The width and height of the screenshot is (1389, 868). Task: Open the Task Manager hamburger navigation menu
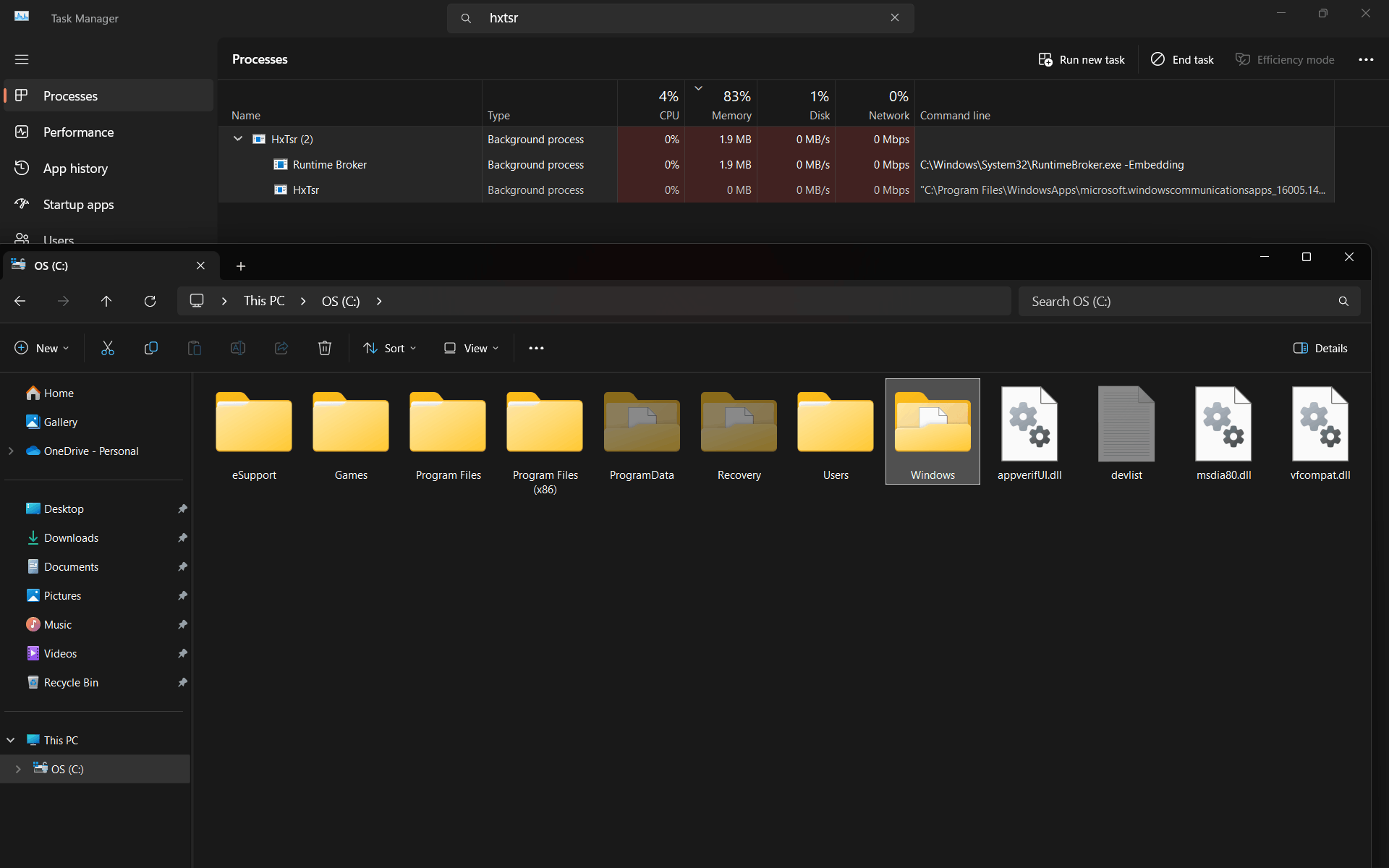[22, 59]
